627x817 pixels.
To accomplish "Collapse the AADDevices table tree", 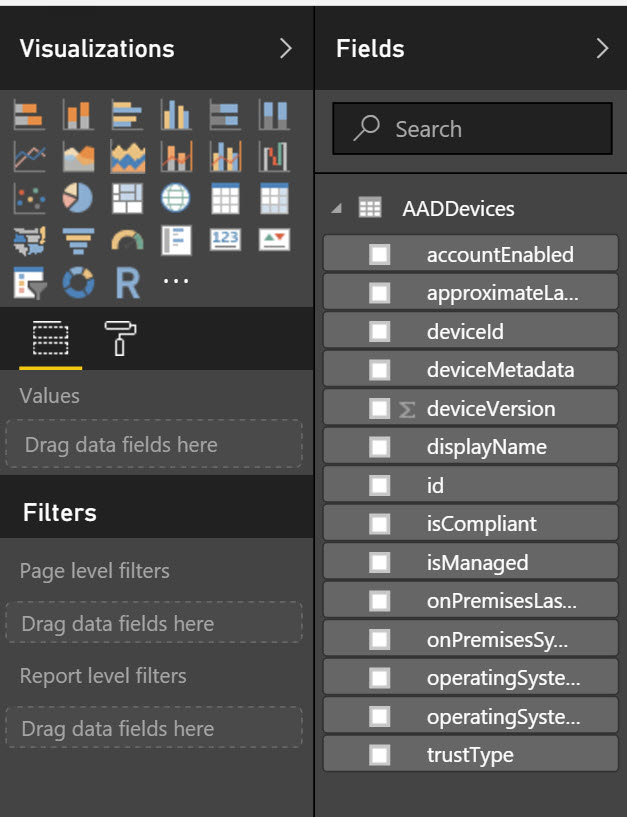I will [337, 209].
